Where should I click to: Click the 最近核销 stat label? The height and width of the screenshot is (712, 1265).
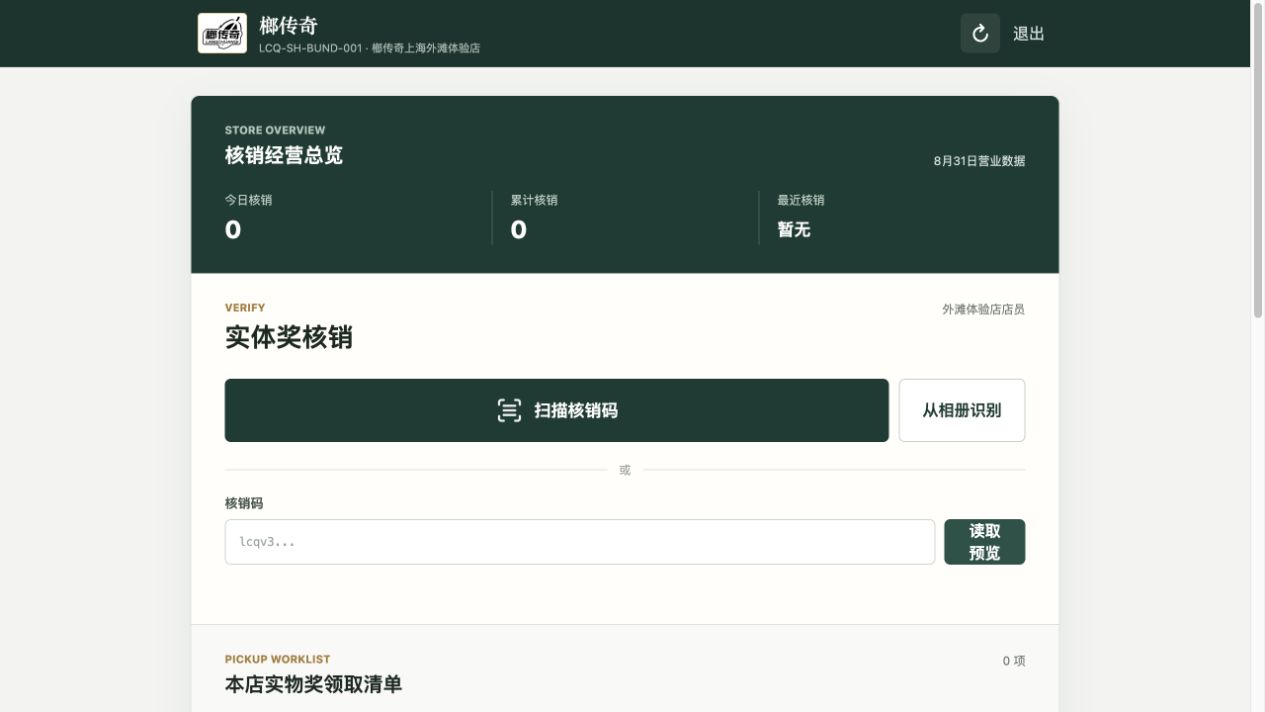tap(801, 200)
